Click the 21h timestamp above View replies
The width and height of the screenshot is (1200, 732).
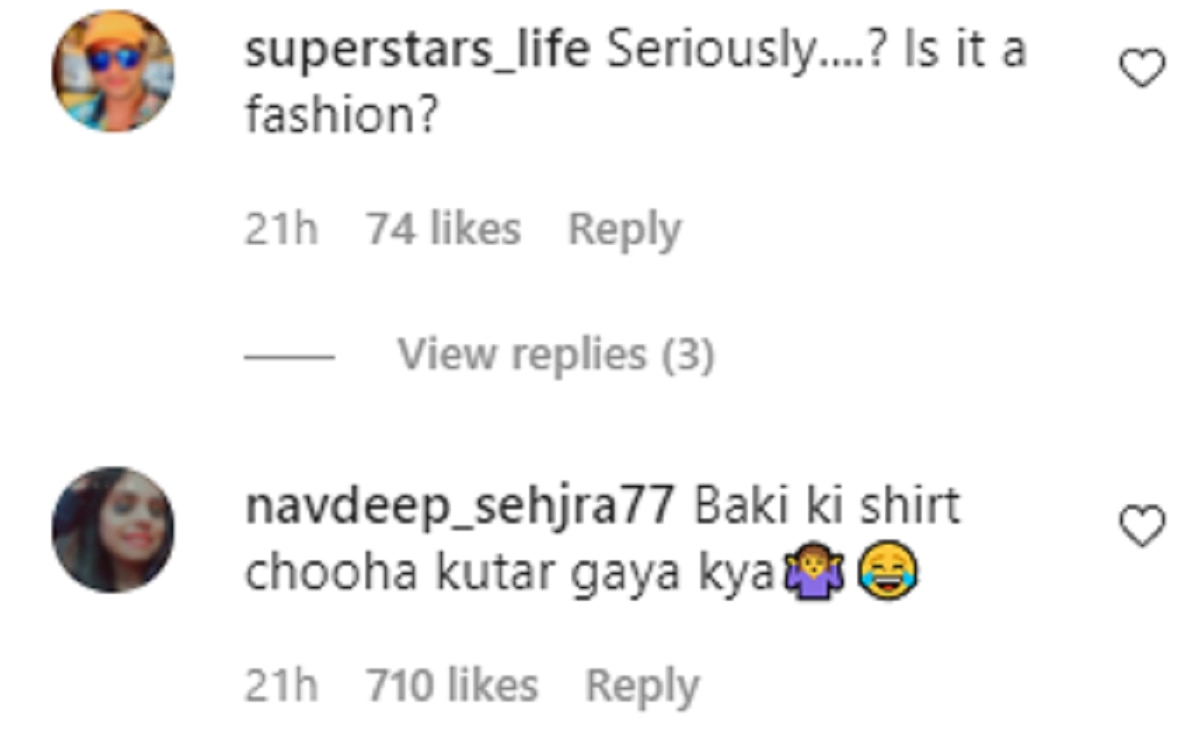(x=281, y=230)
